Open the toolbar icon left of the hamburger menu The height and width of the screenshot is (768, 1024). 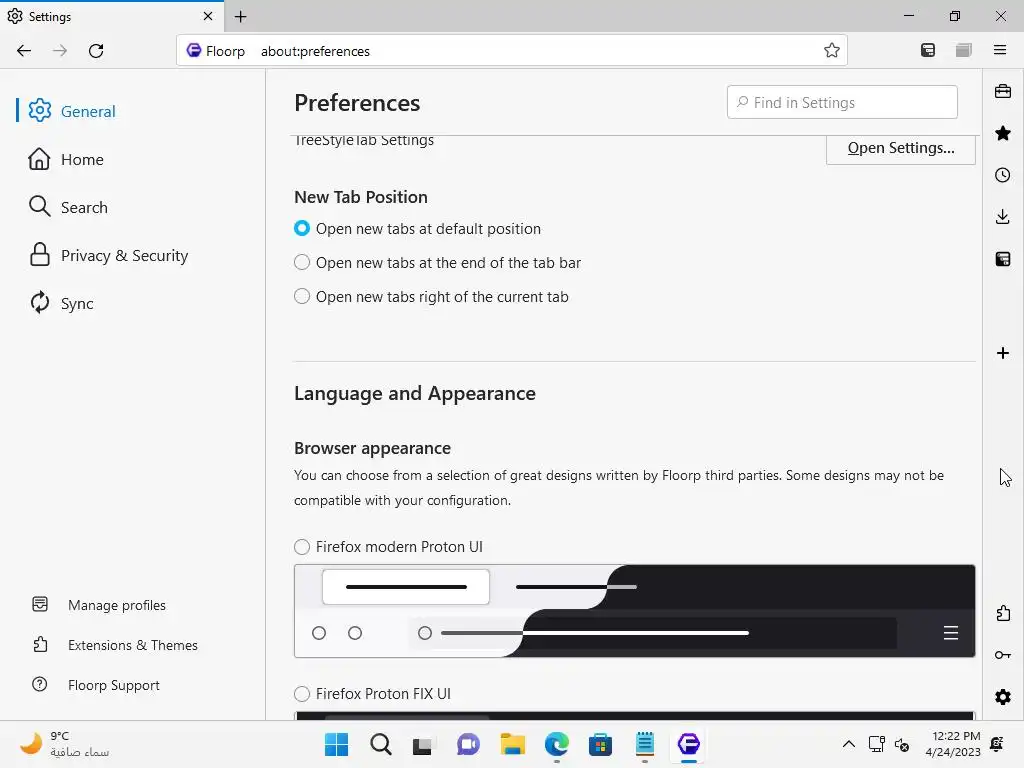point(964,50)
